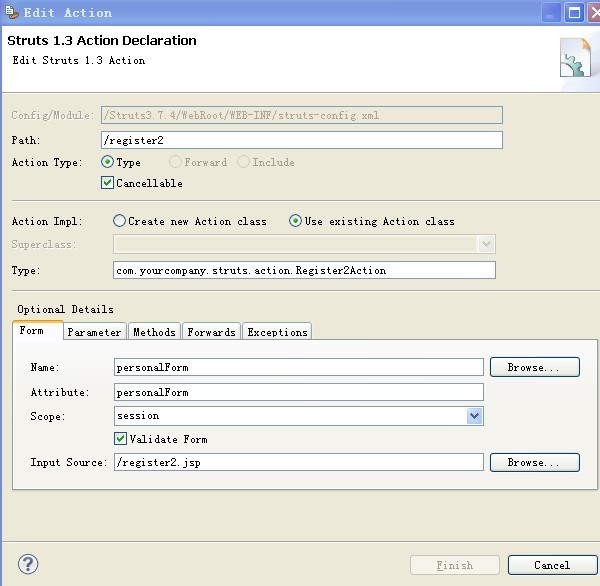
Task: Click the Path input field
Action: [x=302, y=140]
